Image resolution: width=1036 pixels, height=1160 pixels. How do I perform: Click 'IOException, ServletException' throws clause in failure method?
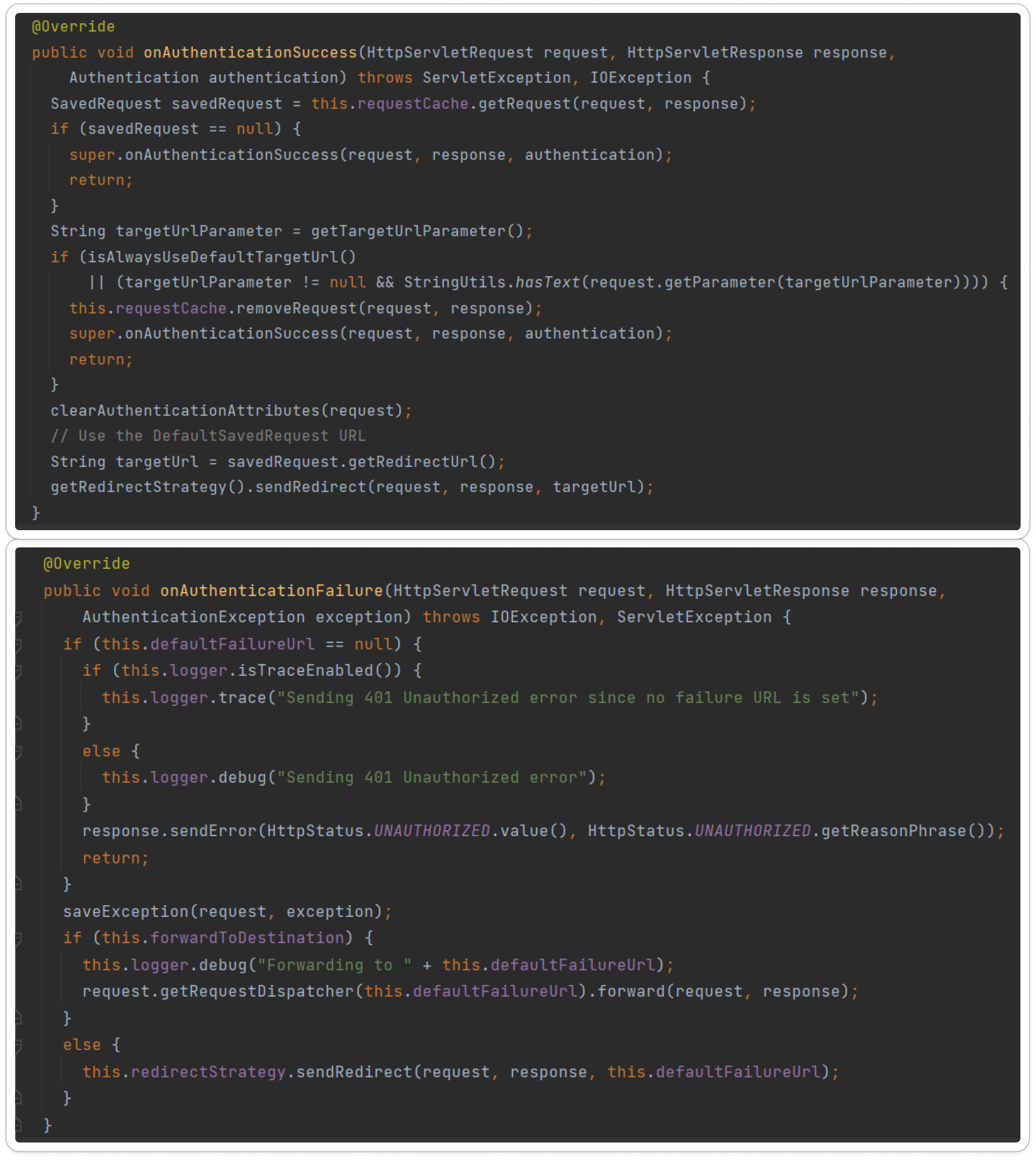[631, 617]
